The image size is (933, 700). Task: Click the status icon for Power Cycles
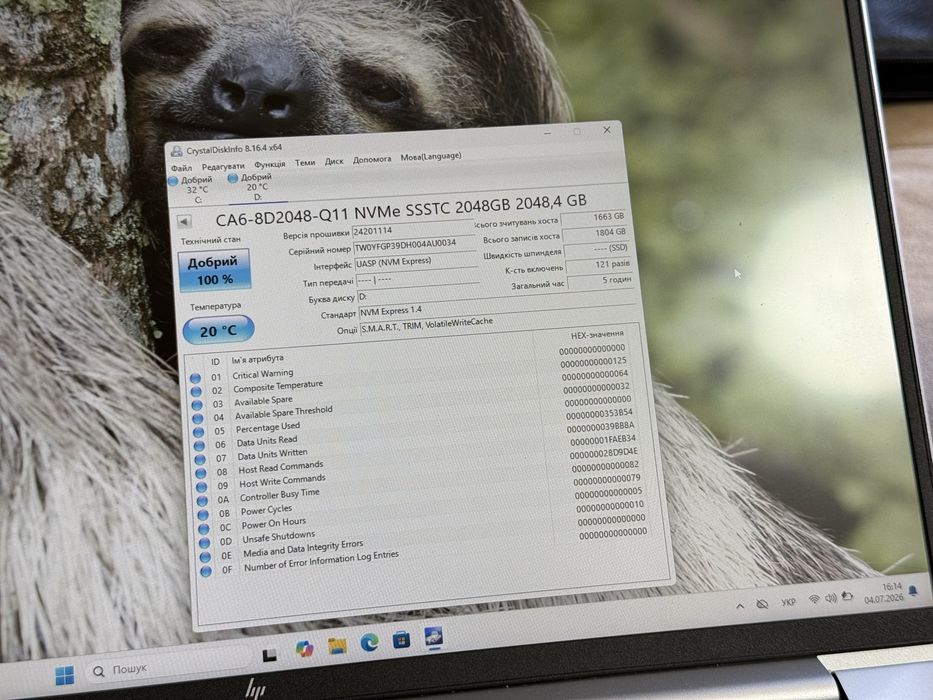tap(203, 515)
